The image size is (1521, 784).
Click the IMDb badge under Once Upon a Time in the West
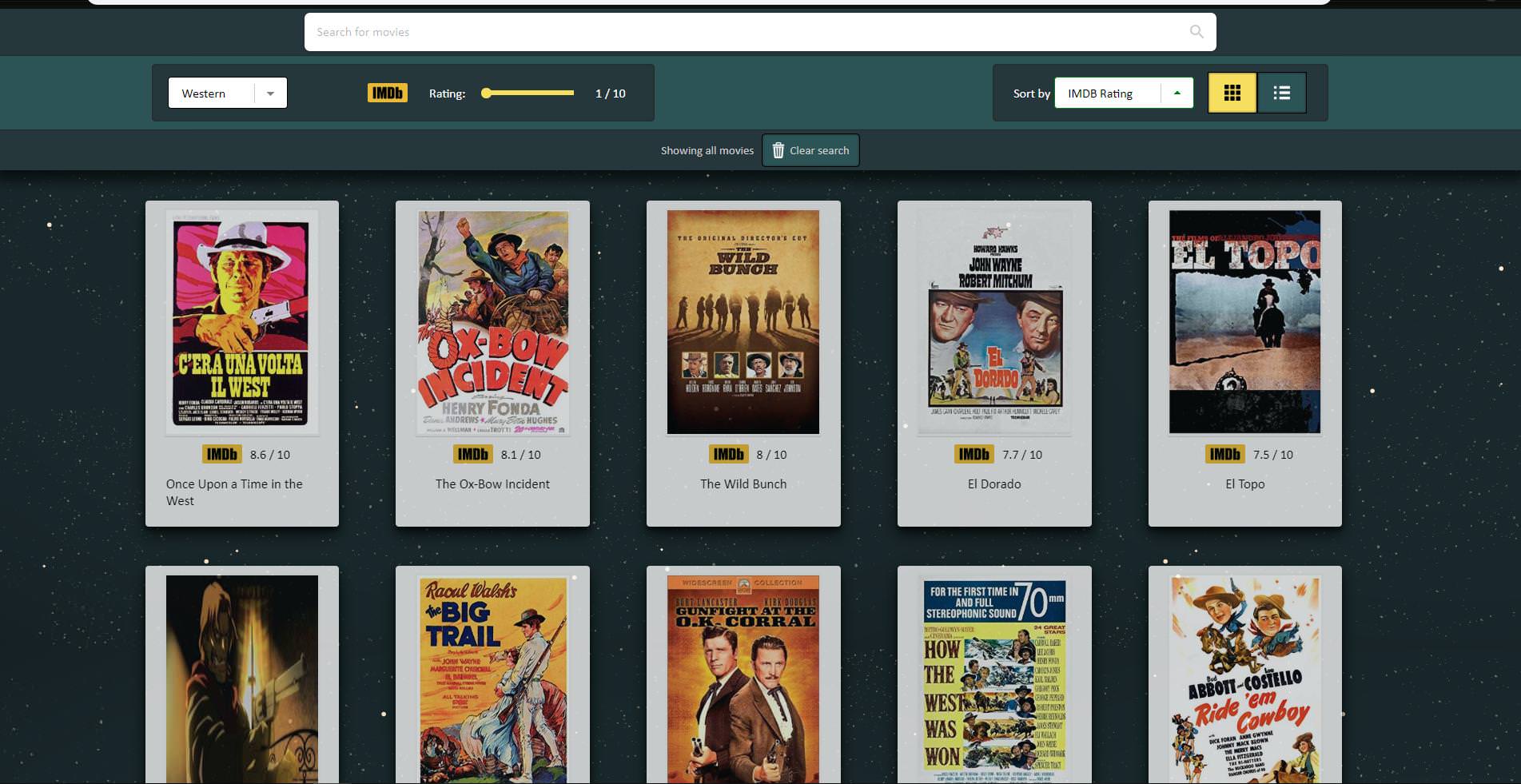coord(222,454)
